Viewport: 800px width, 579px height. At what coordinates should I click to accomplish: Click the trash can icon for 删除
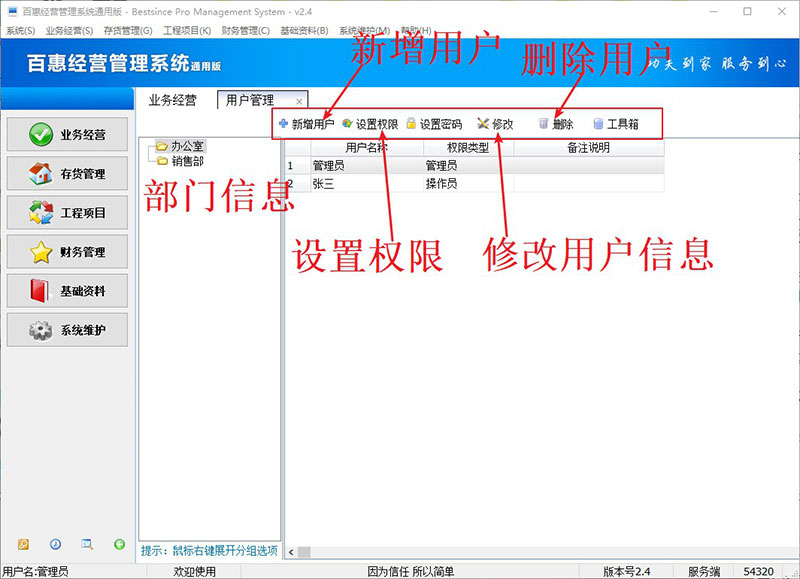pos(544,123)
